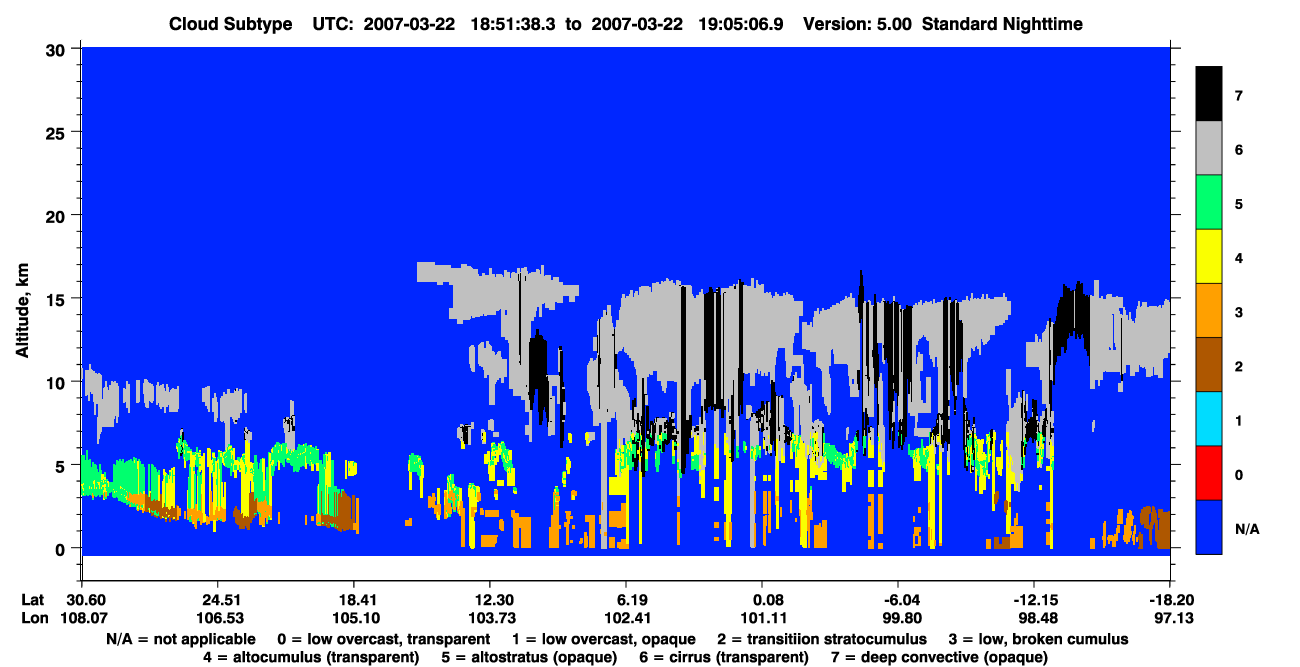Click the yellow altocumulus legend swatch
This screenshot has height=667, width=1300.
(1208, 257)
